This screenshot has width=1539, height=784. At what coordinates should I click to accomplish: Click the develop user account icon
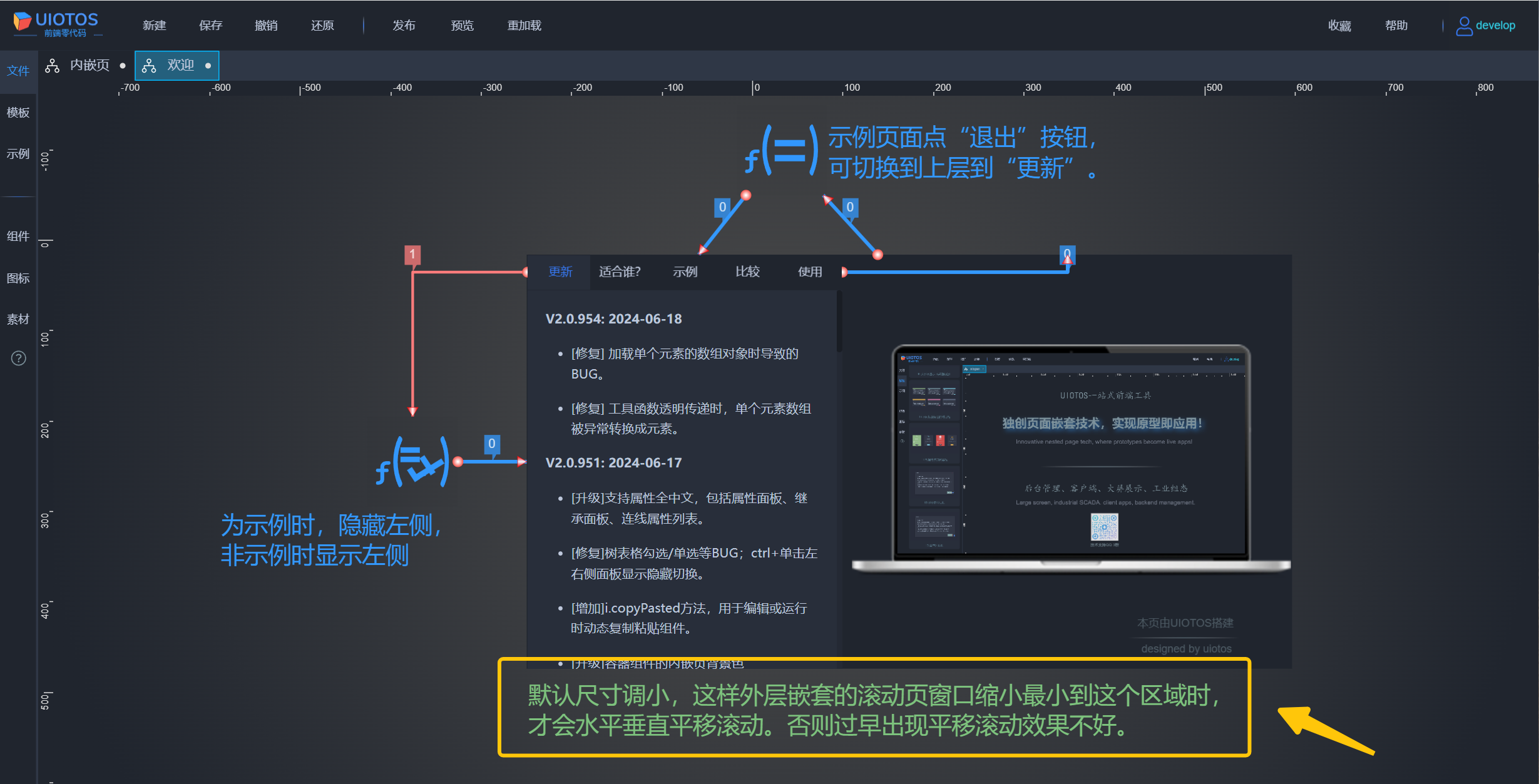coord(1464,26)
